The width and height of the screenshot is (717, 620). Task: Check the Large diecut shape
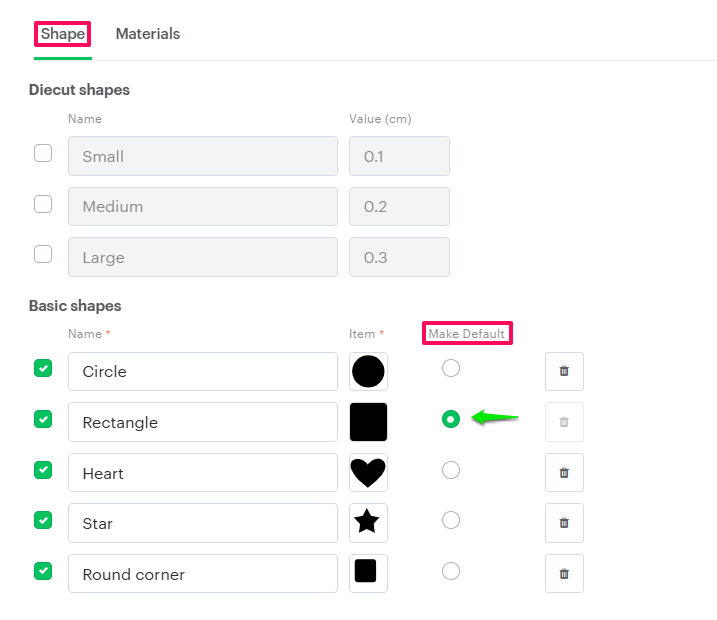[43, 254]
